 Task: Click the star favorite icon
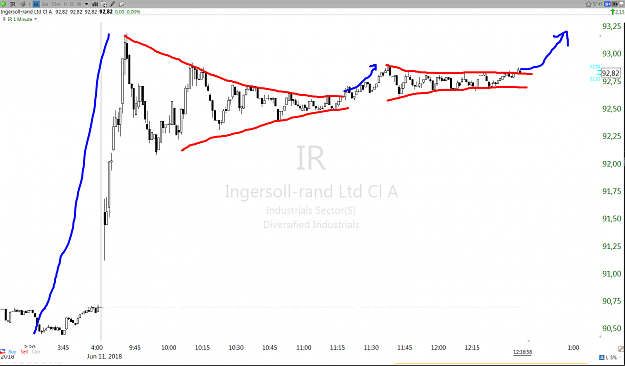[588, 4]
